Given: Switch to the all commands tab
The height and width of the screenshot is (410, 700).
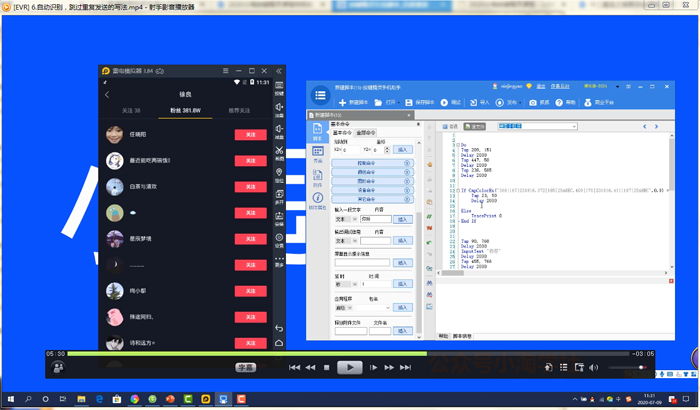Looking at the screenshot, I should pyautogui.click(x=366, y=133).
